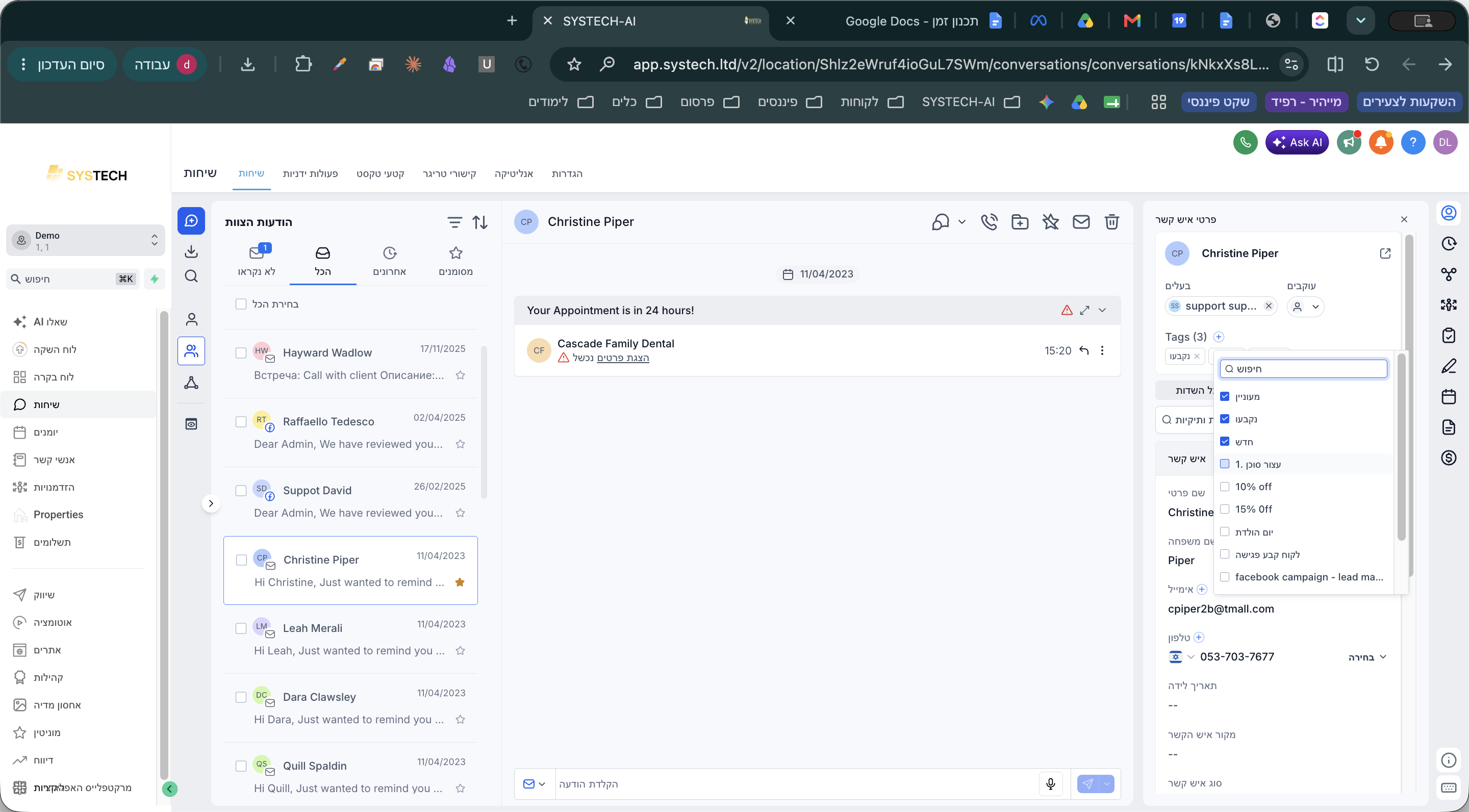Click the call icon in conversation header

pos(989,222)
